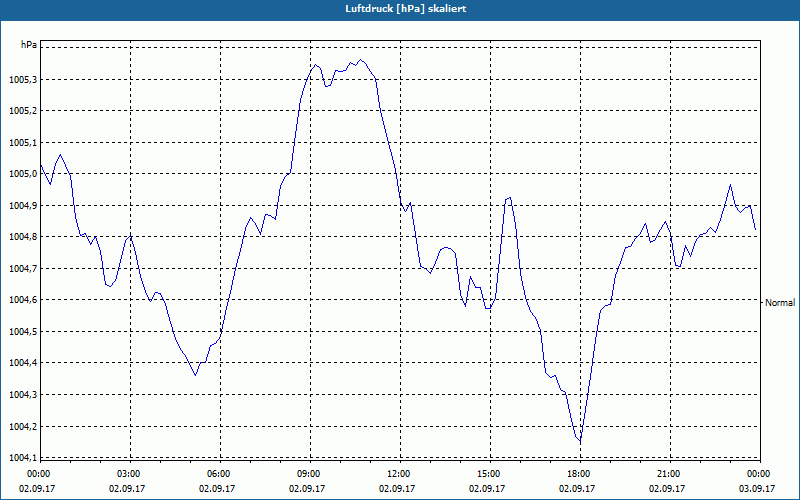
Task: Select the 1005,3 y-axis tick label
Action: pyautogui.click(x=23, y=80)
